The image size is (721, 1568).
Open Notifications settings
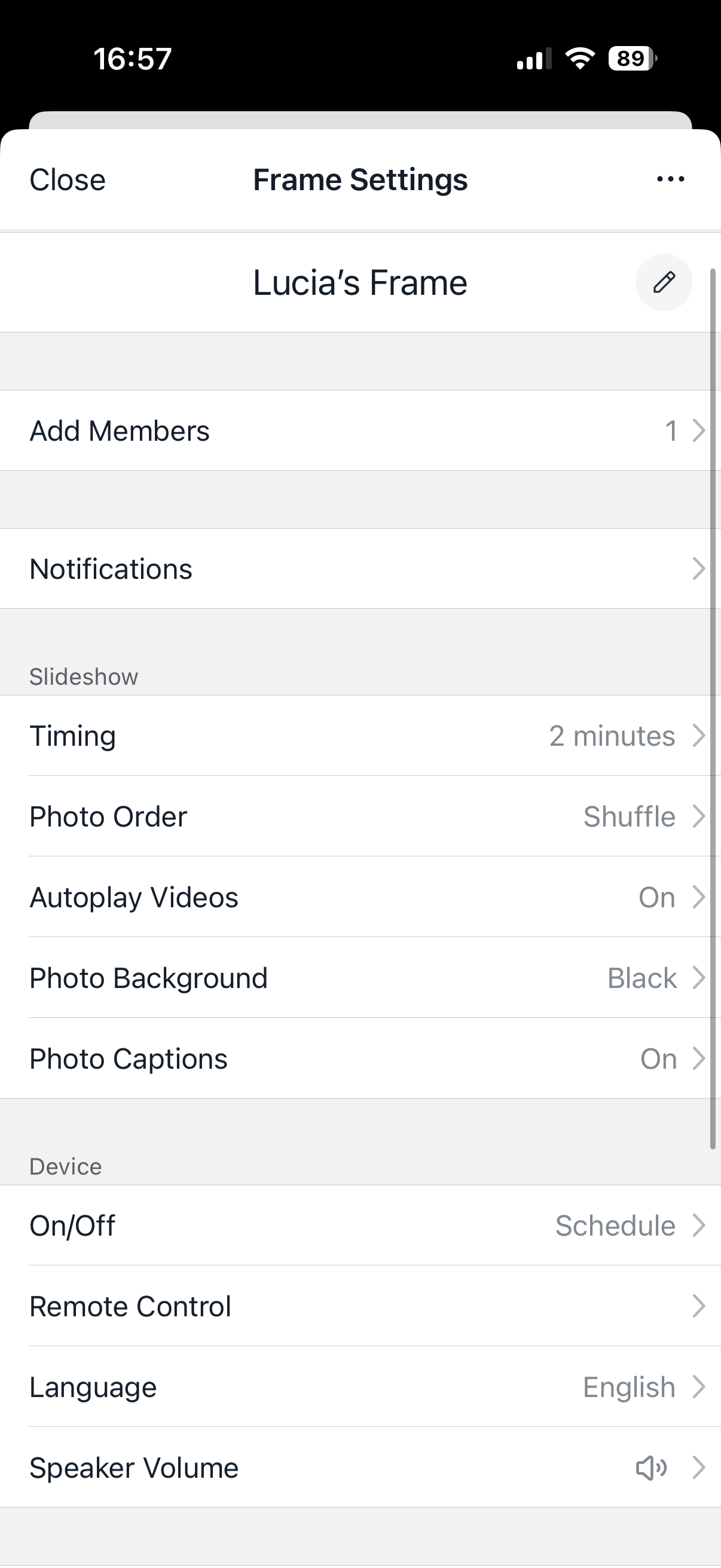pyautogui.click(x=360, y=569)
